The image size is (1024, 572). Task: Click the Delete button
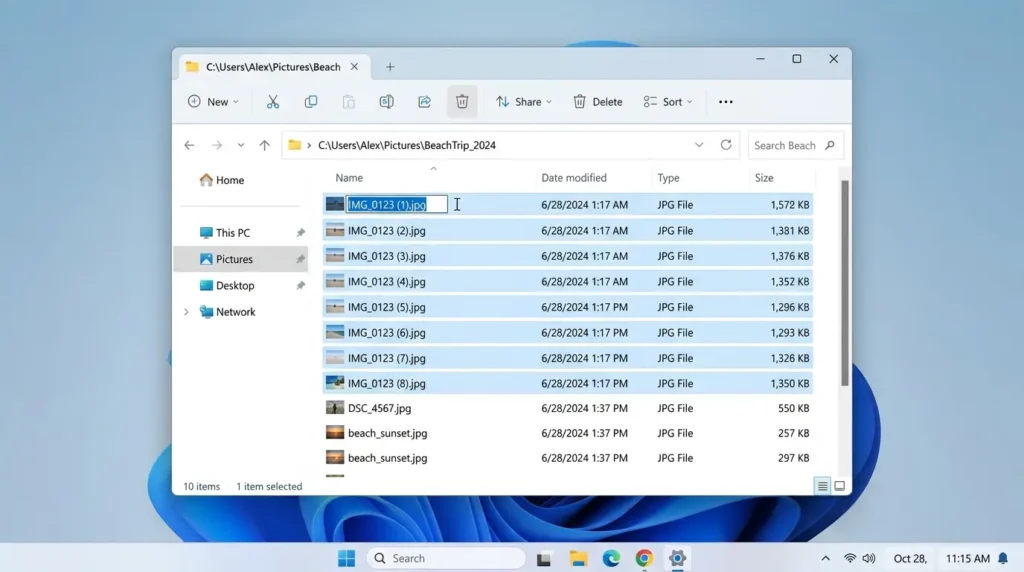598,102
